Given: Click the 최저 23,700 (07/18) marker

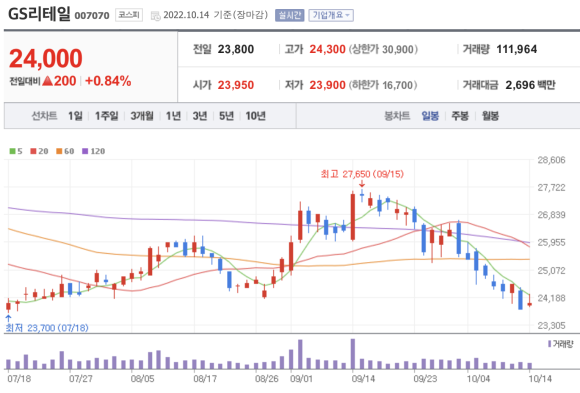Looking at the screenshot, I should 47,328.
